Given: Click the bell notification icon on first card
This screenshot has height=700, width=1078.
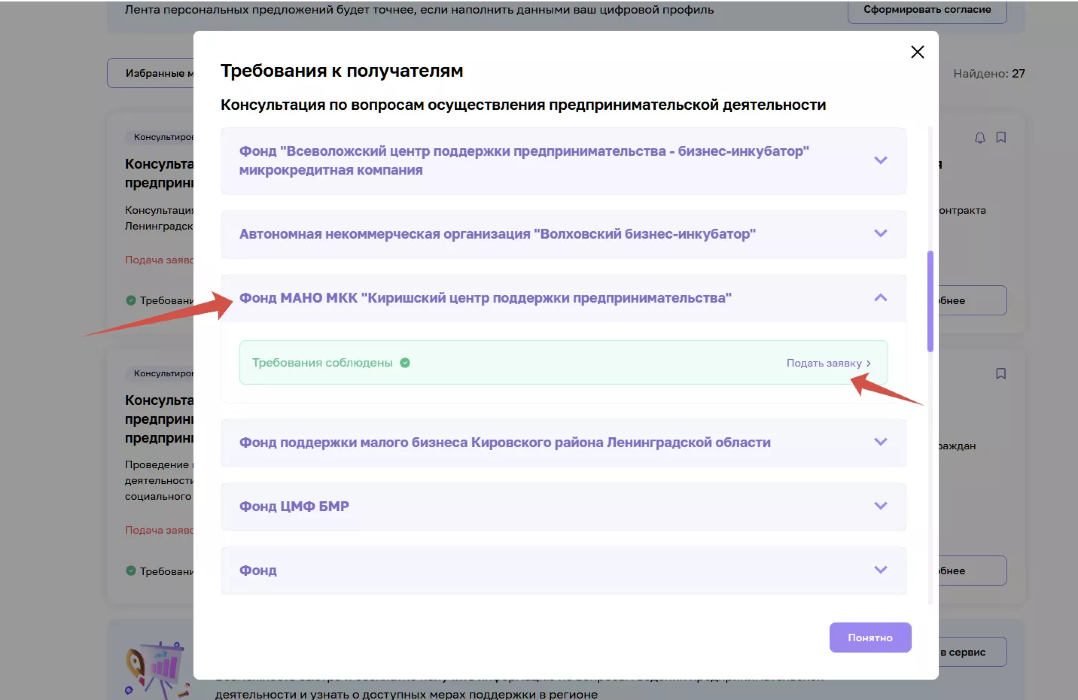Looking at the screenshot, I should (980, 137).
